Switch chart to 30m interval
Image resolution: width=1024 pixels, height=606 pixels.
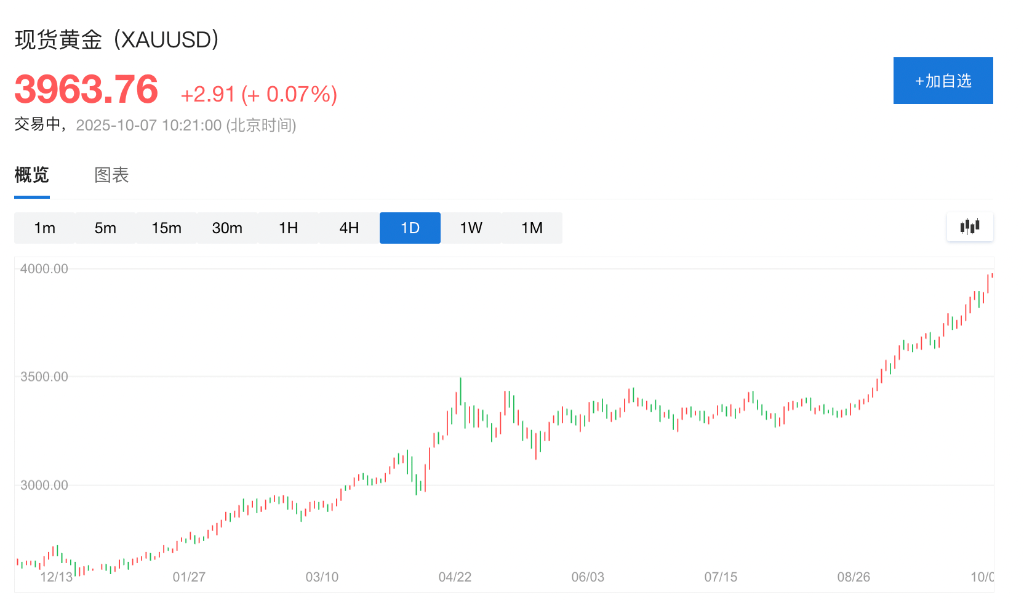click(x=227, y=228)
